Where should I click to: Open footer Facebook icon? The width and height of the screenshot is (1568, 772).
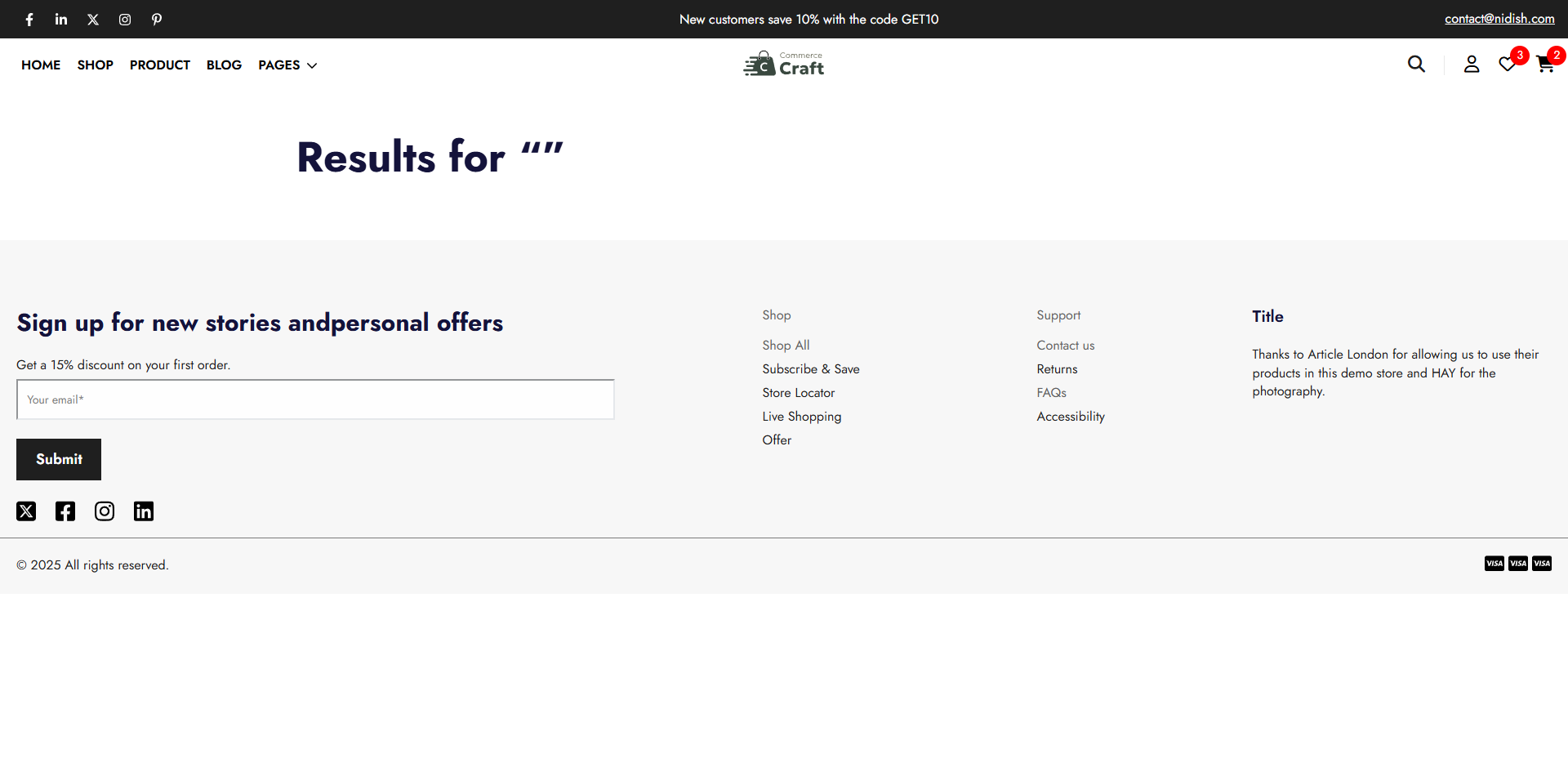point(65,511)
